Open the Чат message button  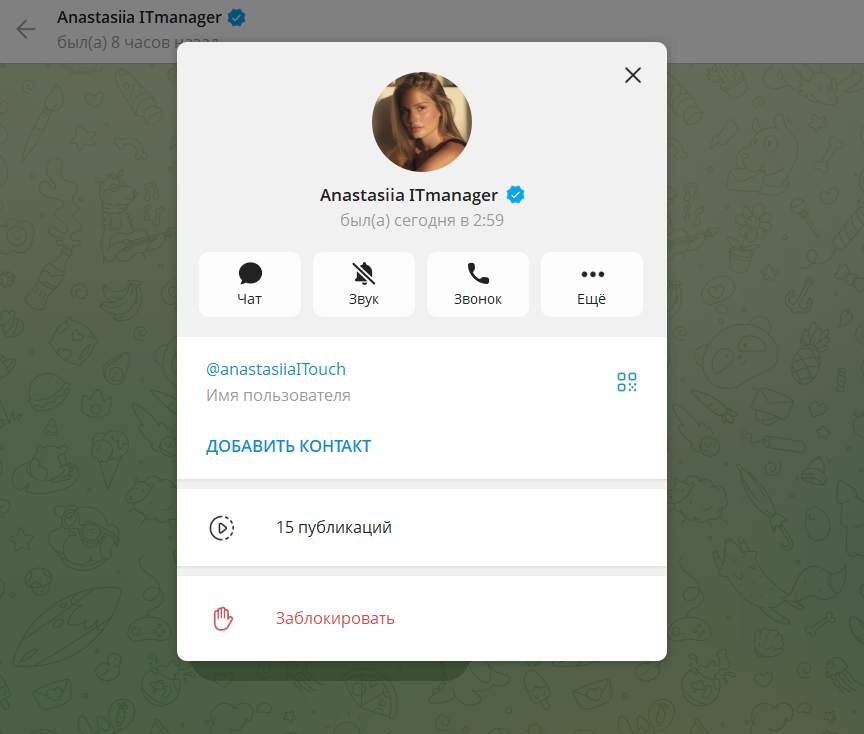(250, 284)
